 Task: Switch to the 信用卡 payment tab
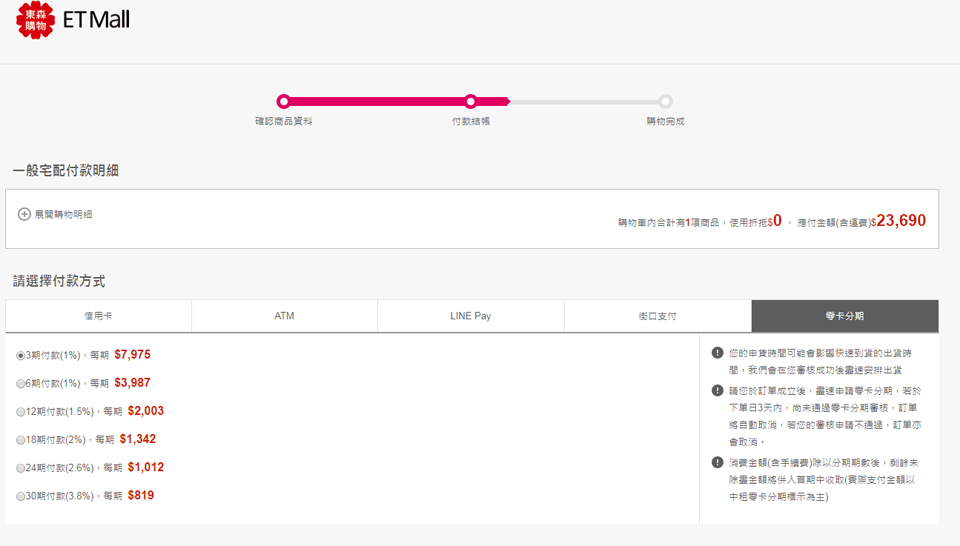coord(98,316)
